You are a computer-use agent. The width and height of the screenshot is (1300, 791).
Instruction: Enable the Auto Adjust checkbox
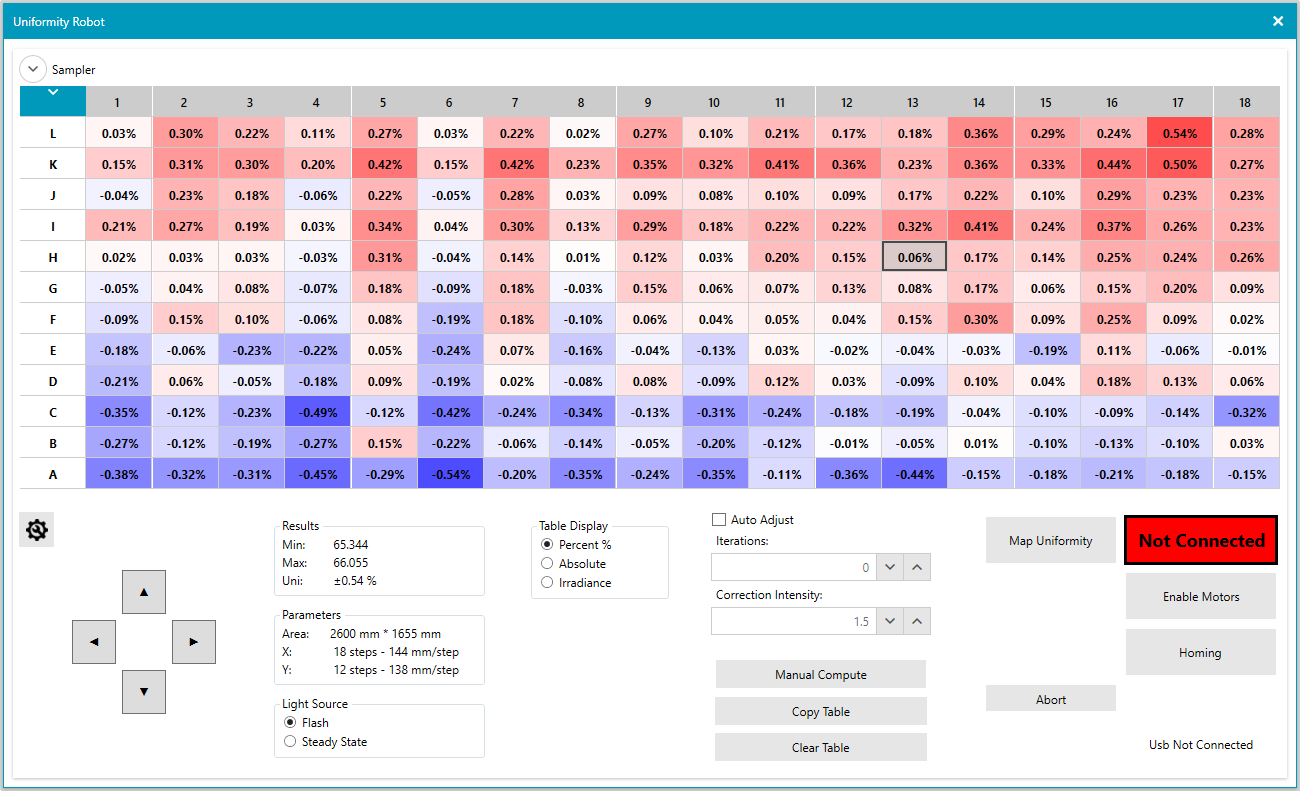coord(718,520)
